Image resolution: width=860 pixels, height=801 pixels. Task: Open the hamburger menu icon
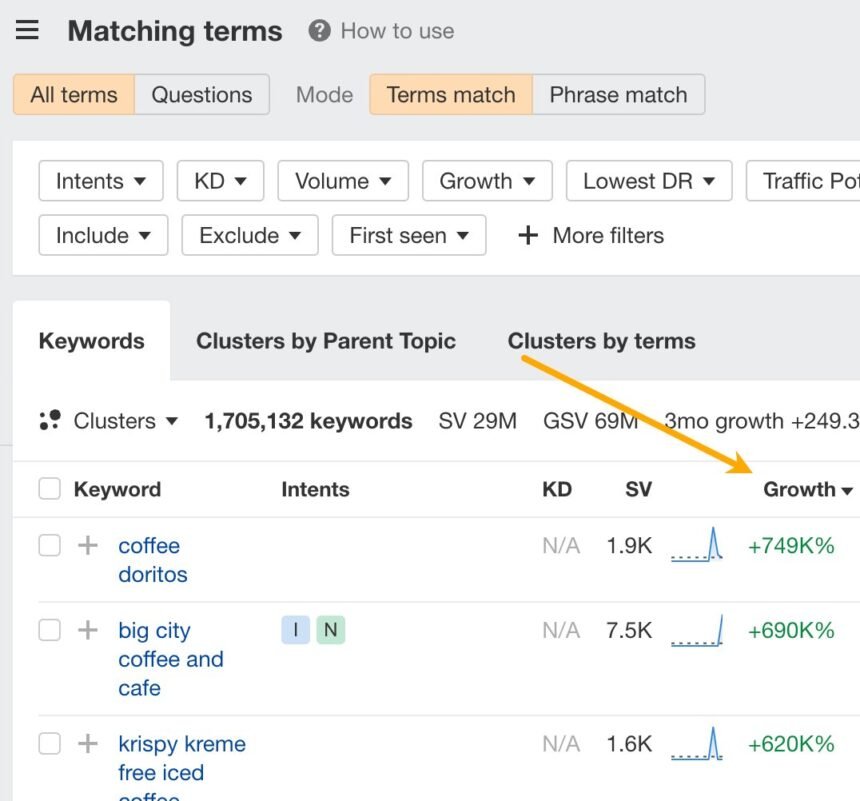[x=27, y=30]
